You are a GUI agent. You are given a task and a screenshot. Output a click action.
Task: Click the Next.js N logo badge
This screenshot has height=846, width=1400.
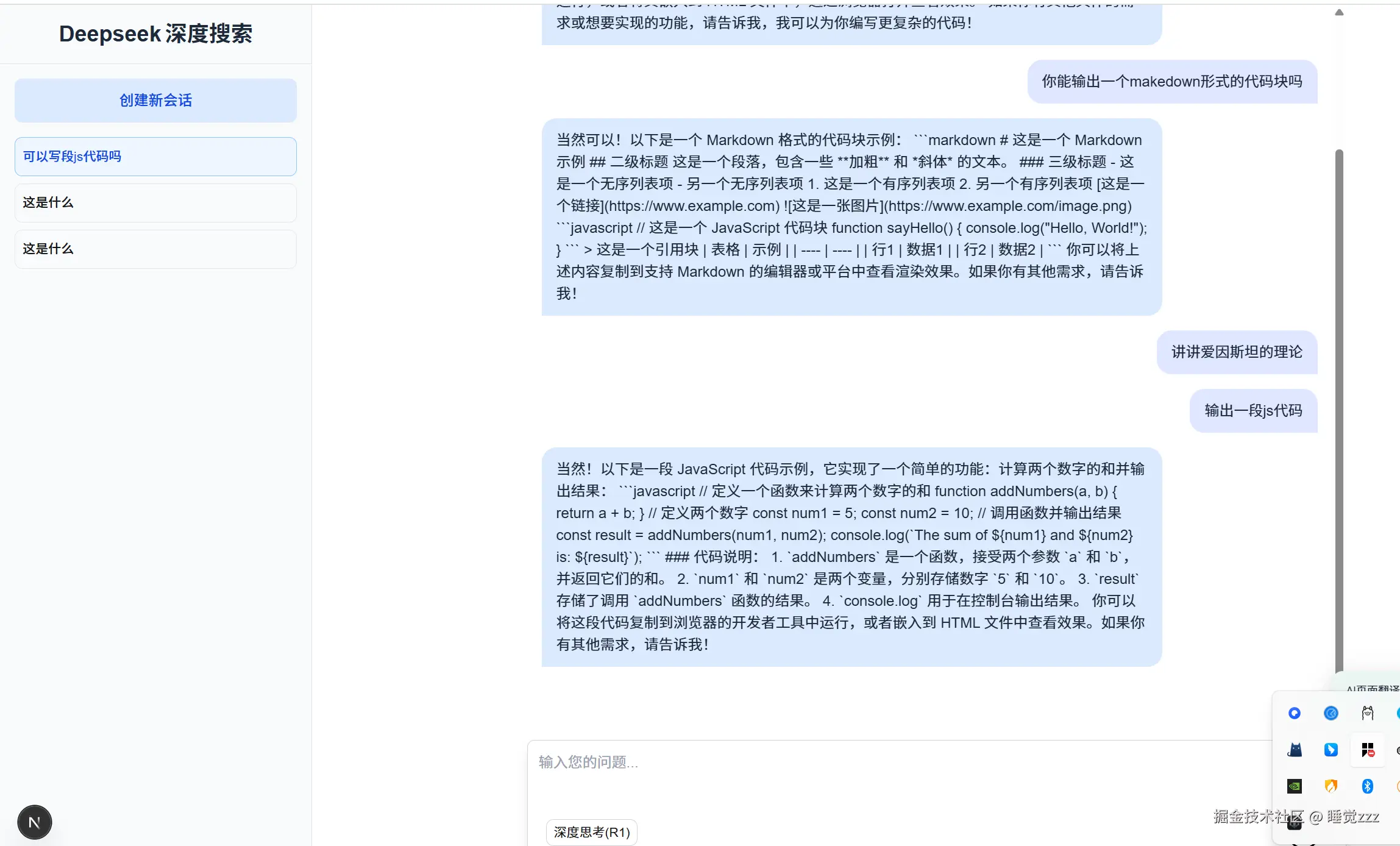[x=35, y=822]
